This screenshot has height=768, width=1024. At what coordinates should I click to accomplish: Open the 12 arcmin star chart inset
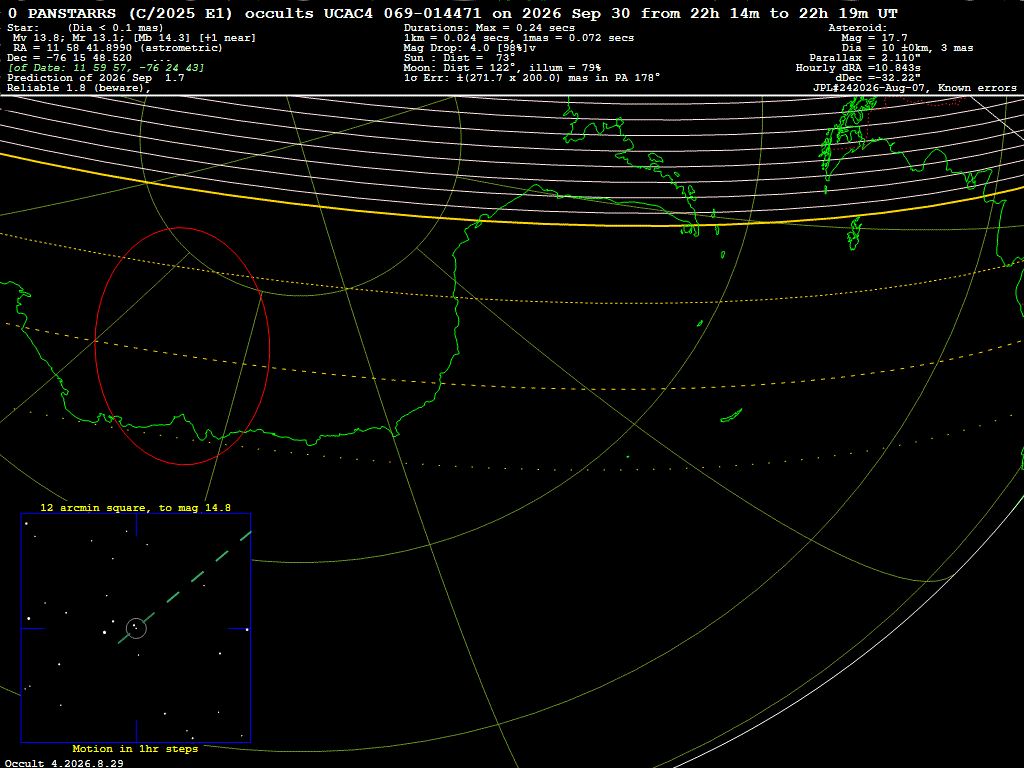tap(136, 628)
